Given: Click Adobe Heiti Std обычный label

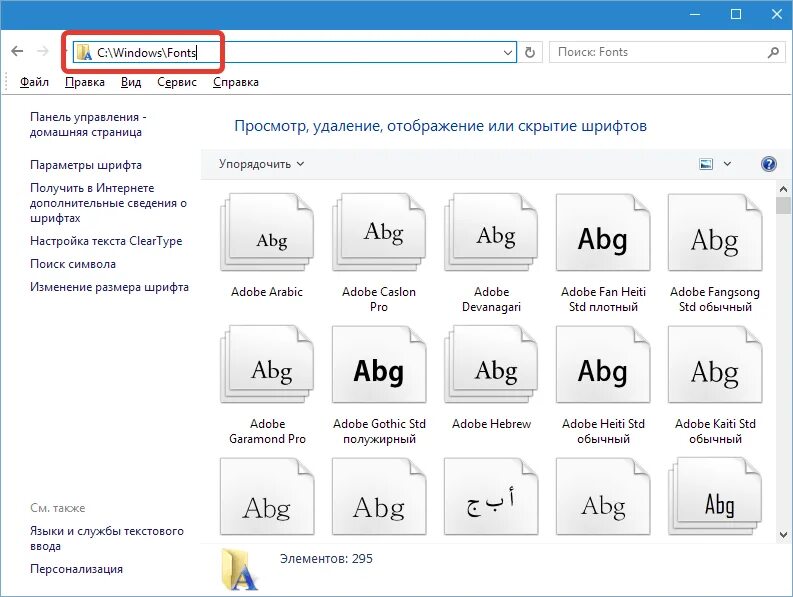Looking at the screenshot, I should coord(603,431).
